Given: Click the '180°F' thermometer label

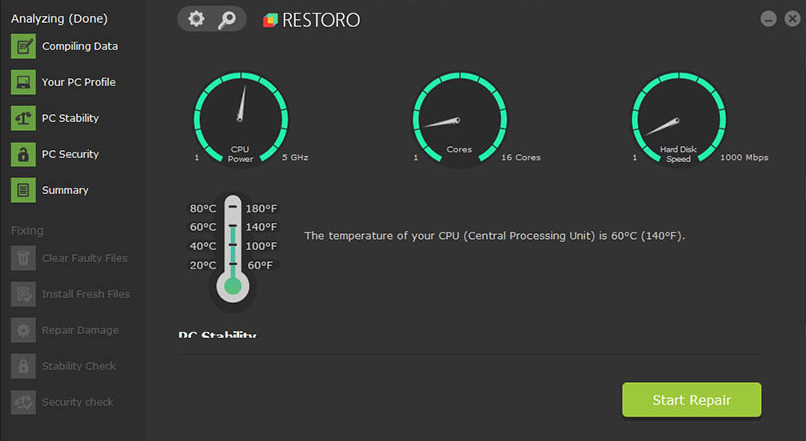Looking at the screenshot, I should (x=261, y=208).
